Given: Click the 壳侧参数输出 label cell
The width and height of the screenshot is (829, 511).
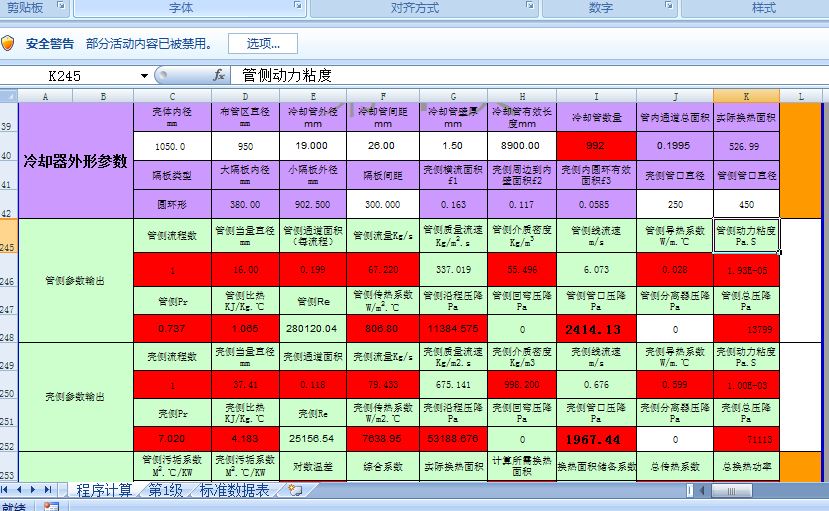Looking at the screenshot, I should [x=76, y=397].
